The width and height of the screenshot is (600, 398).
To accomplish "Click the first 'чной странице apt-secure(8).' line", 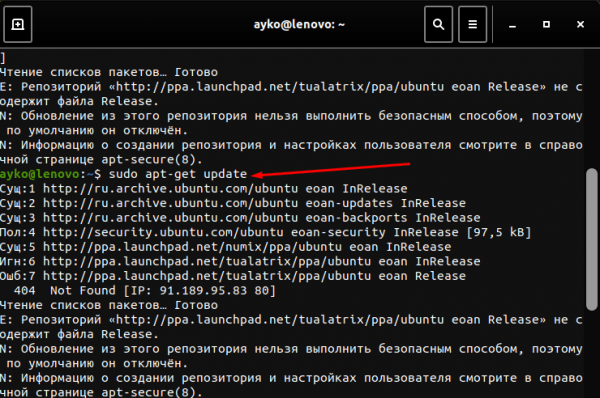I will coord(101,160).
